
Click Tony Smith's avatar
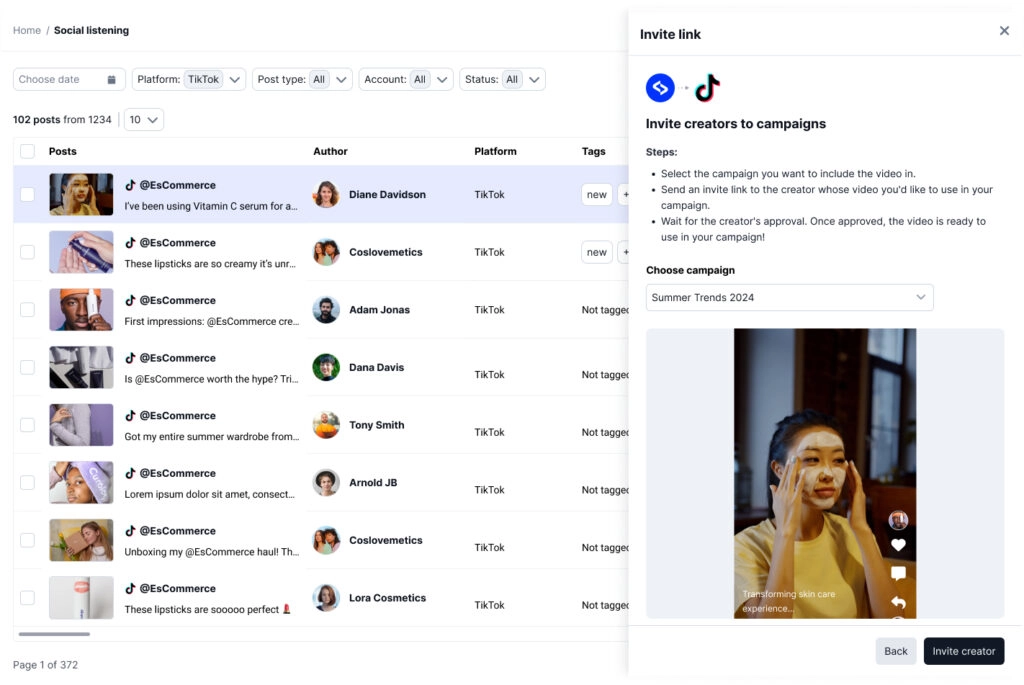click(x=326, y=424)
